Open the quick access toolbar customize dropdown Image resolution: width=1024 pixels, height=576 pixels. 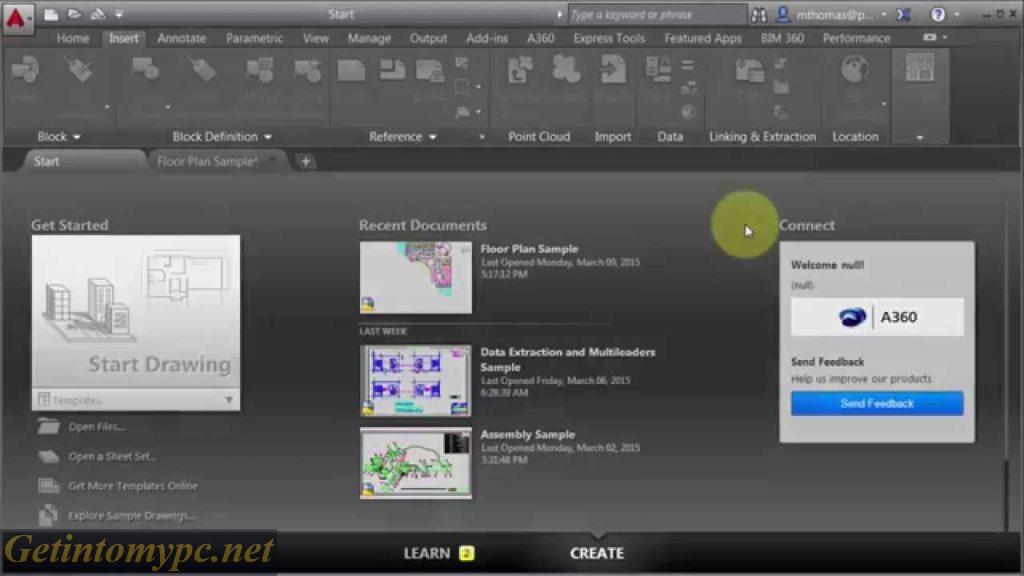[x=119, y=14]
